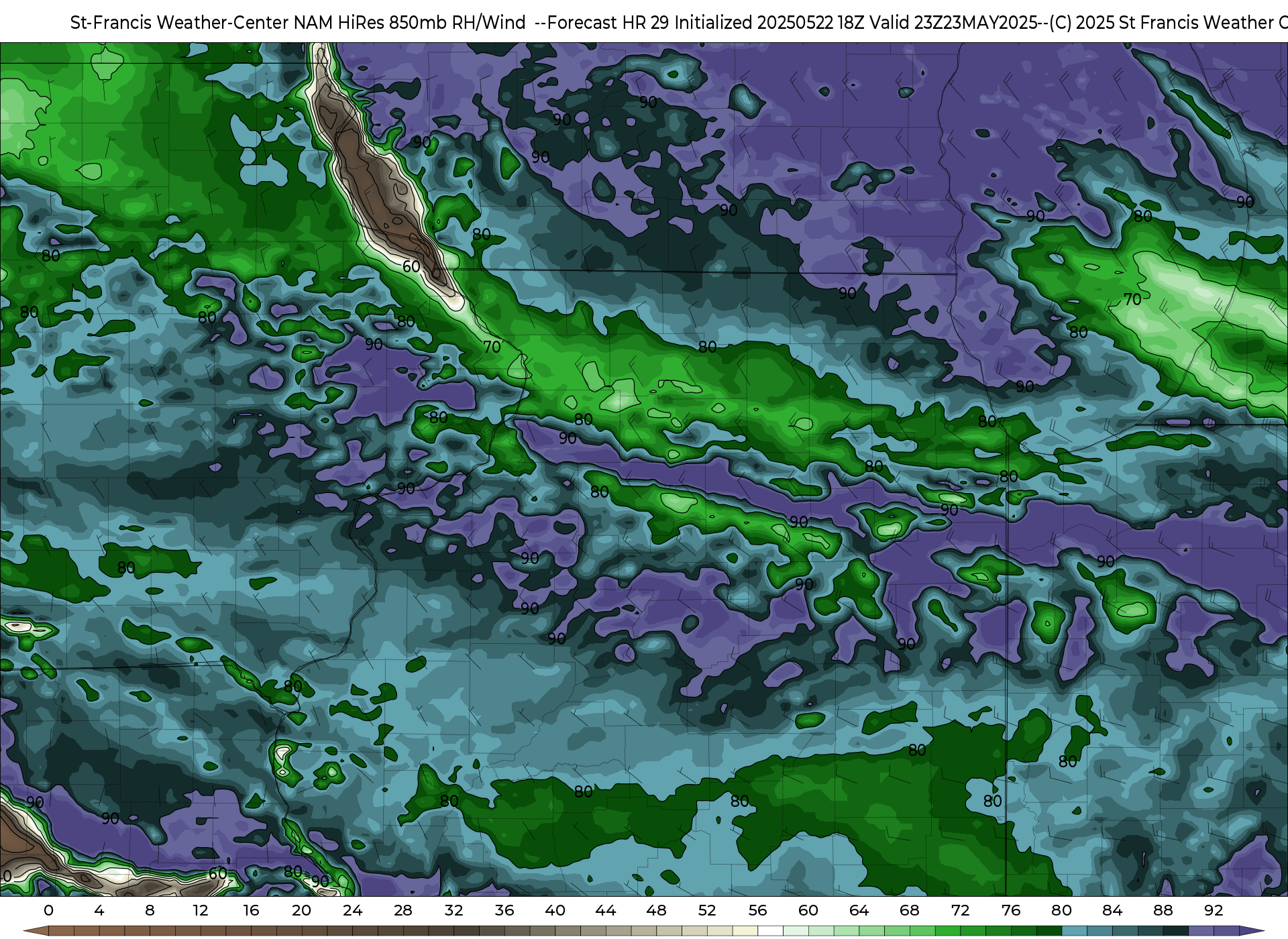Click the purple swatch left of the 92 tick
Screen dimensions: 1288x939
click(1201, 931)
